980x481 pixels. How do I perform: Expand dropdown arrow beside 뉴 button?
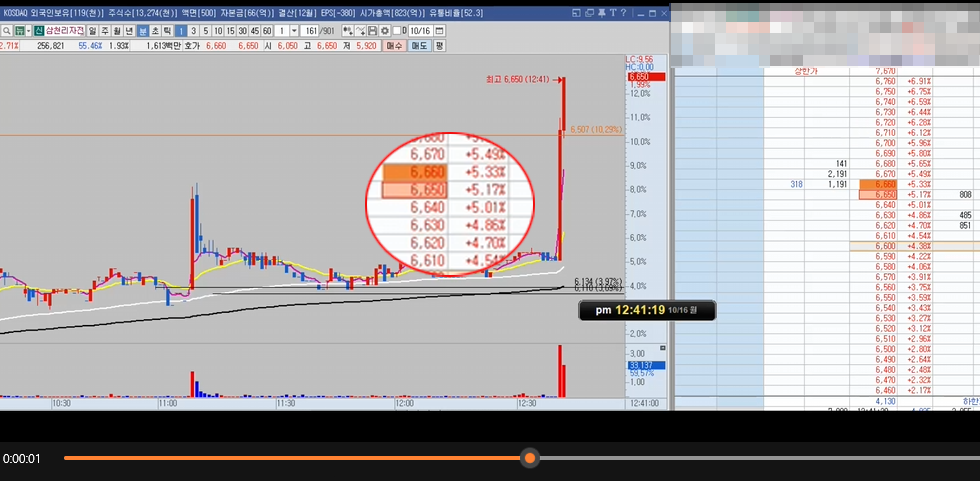pyautogui.click(x=29, y=31)
